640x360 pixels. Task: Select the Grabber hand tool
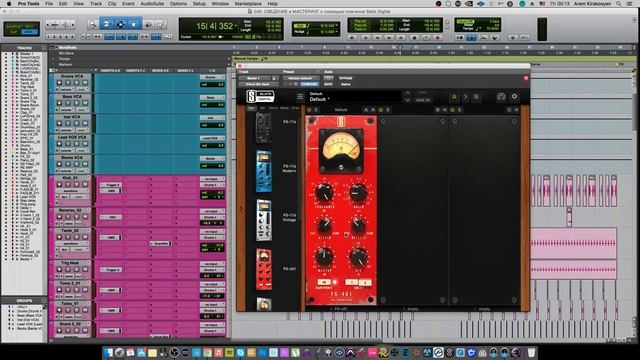click(133, 24)
